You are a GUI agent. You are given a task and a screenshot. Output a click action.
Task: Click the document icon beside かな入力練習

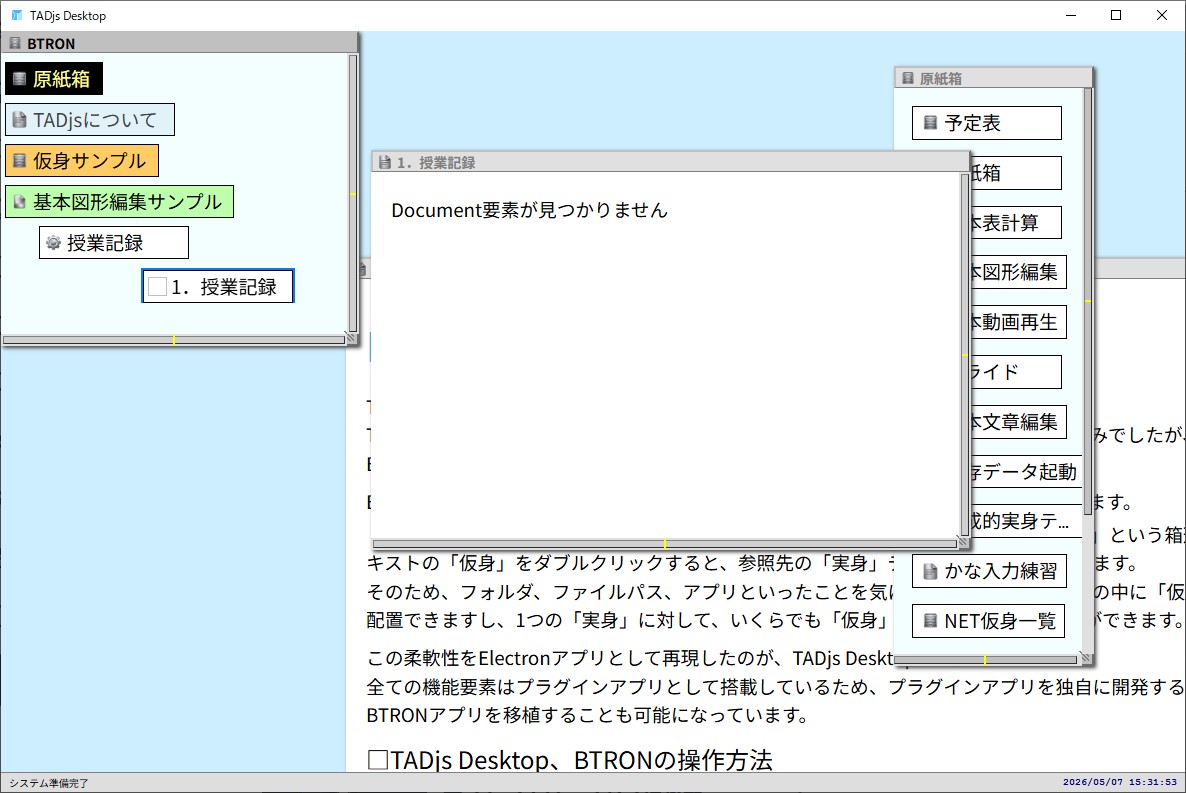point(930,571)
